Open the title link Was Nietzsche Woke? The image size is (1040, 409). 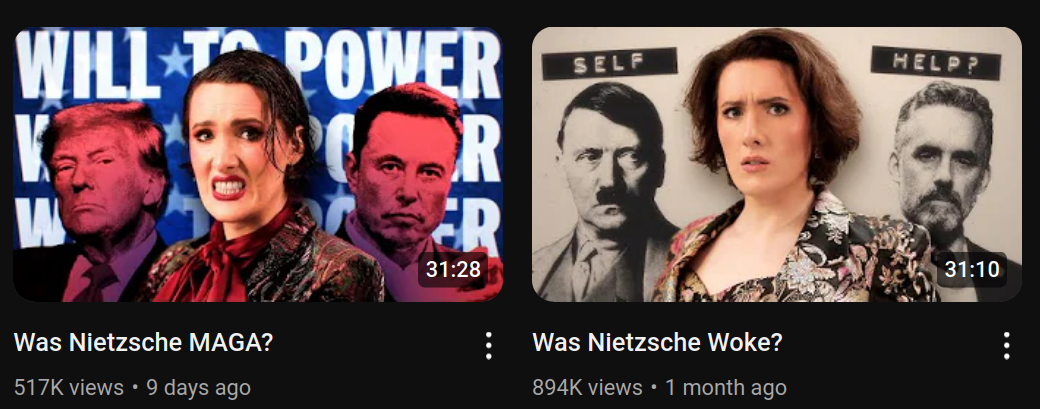point(657,343)
